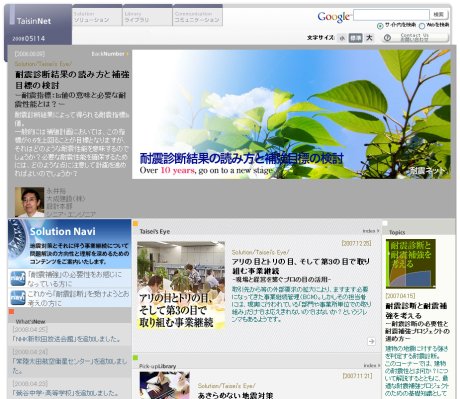The height and width of the screenshot is (399, 460).
Task: Open 「耐震補強」の必要性をお感じに link
Action: pyautogui.click(x=75, y=279)
